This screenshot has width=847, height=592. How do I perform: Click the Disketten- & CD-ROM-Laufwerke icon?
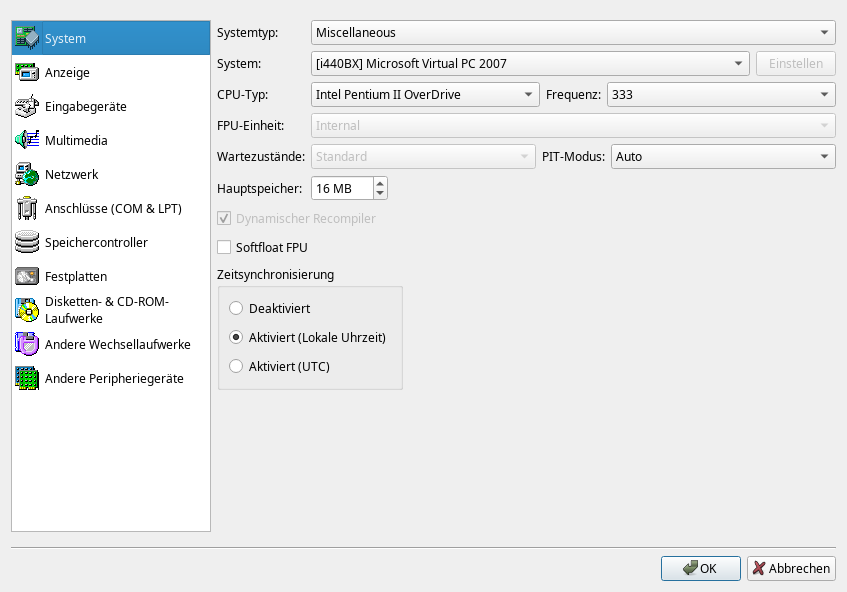pyautogui.click(x=27, y=310)
